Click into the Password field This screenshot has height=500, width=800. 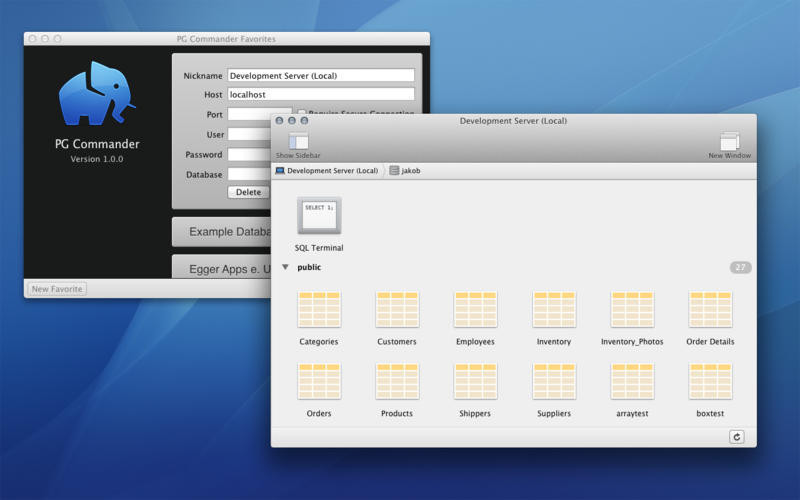(249, 154)
